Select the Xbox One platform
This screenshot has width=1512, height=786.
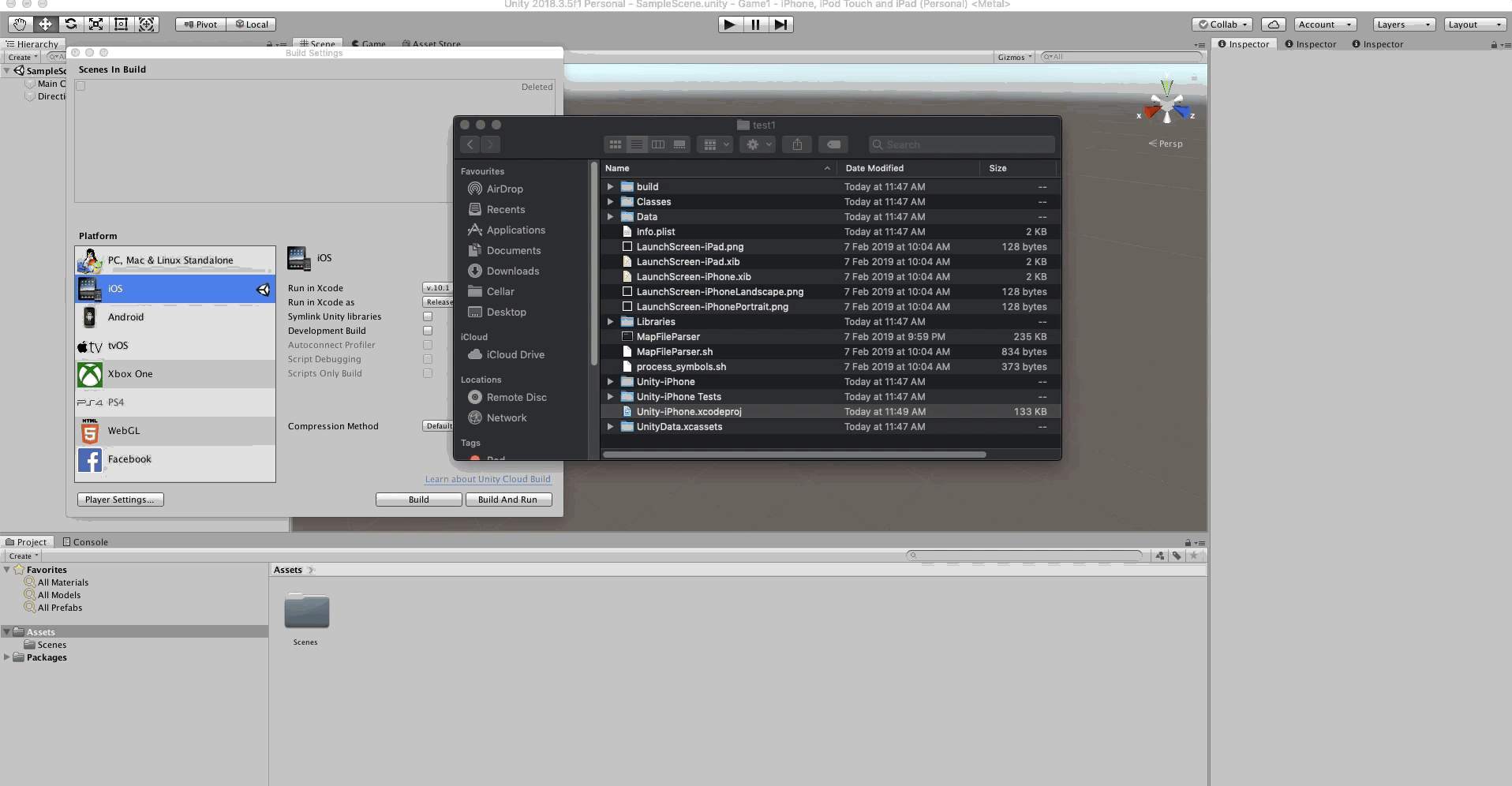pos(175,374)
